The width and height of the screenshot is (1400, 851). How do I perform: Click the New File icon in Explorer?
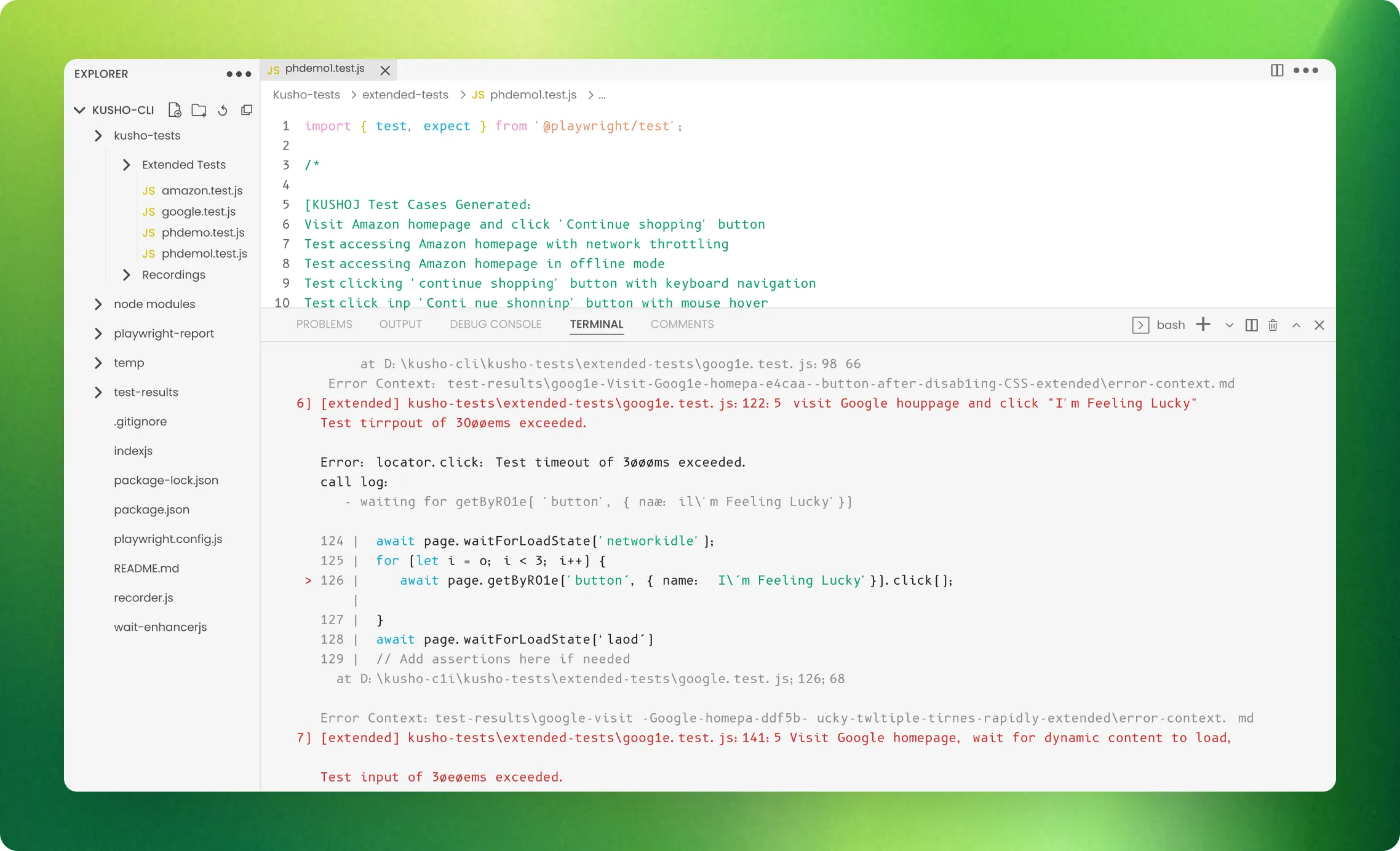point(175,110)
